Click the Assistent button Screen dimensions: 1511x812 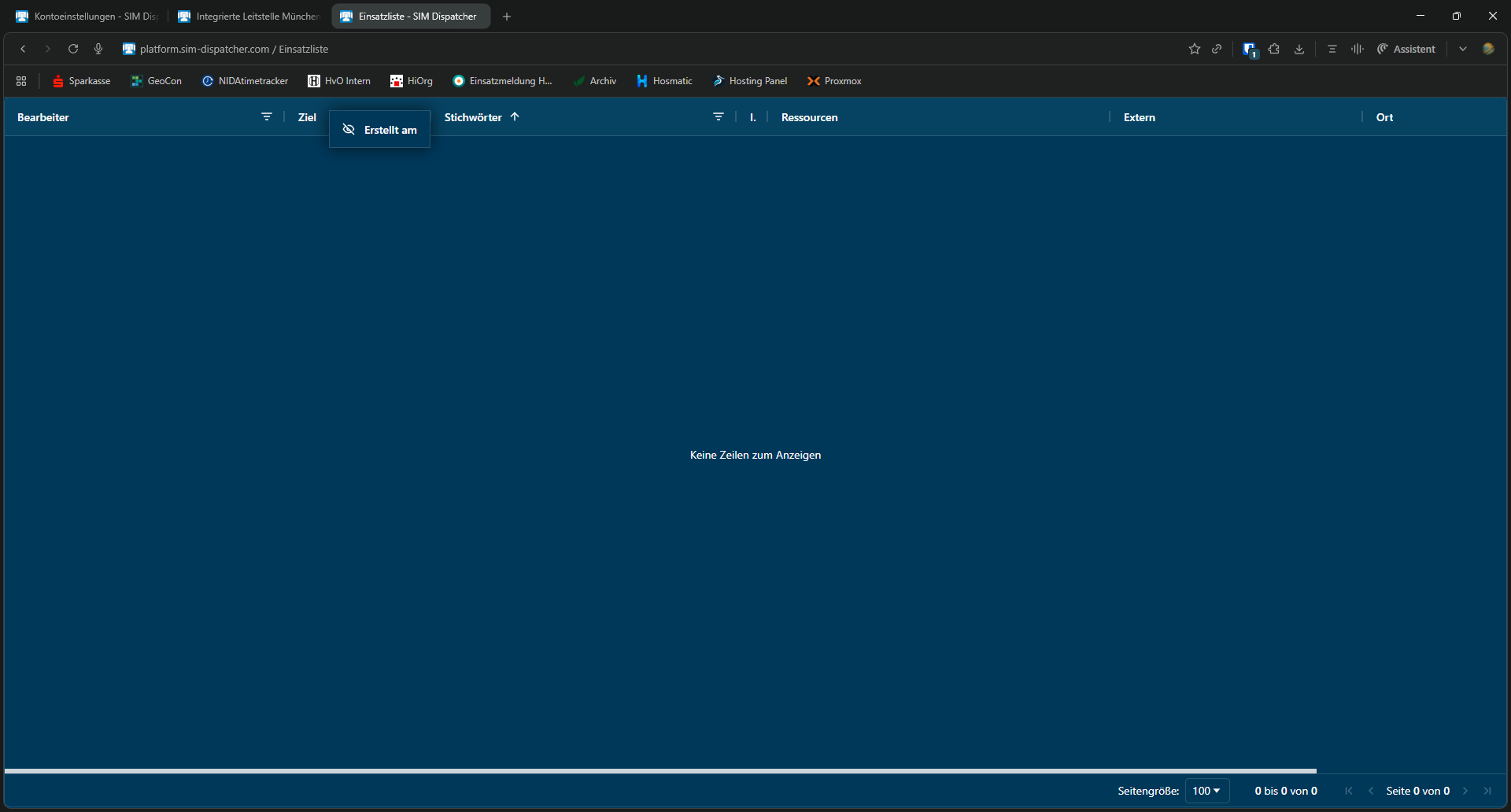point(1406,49)
